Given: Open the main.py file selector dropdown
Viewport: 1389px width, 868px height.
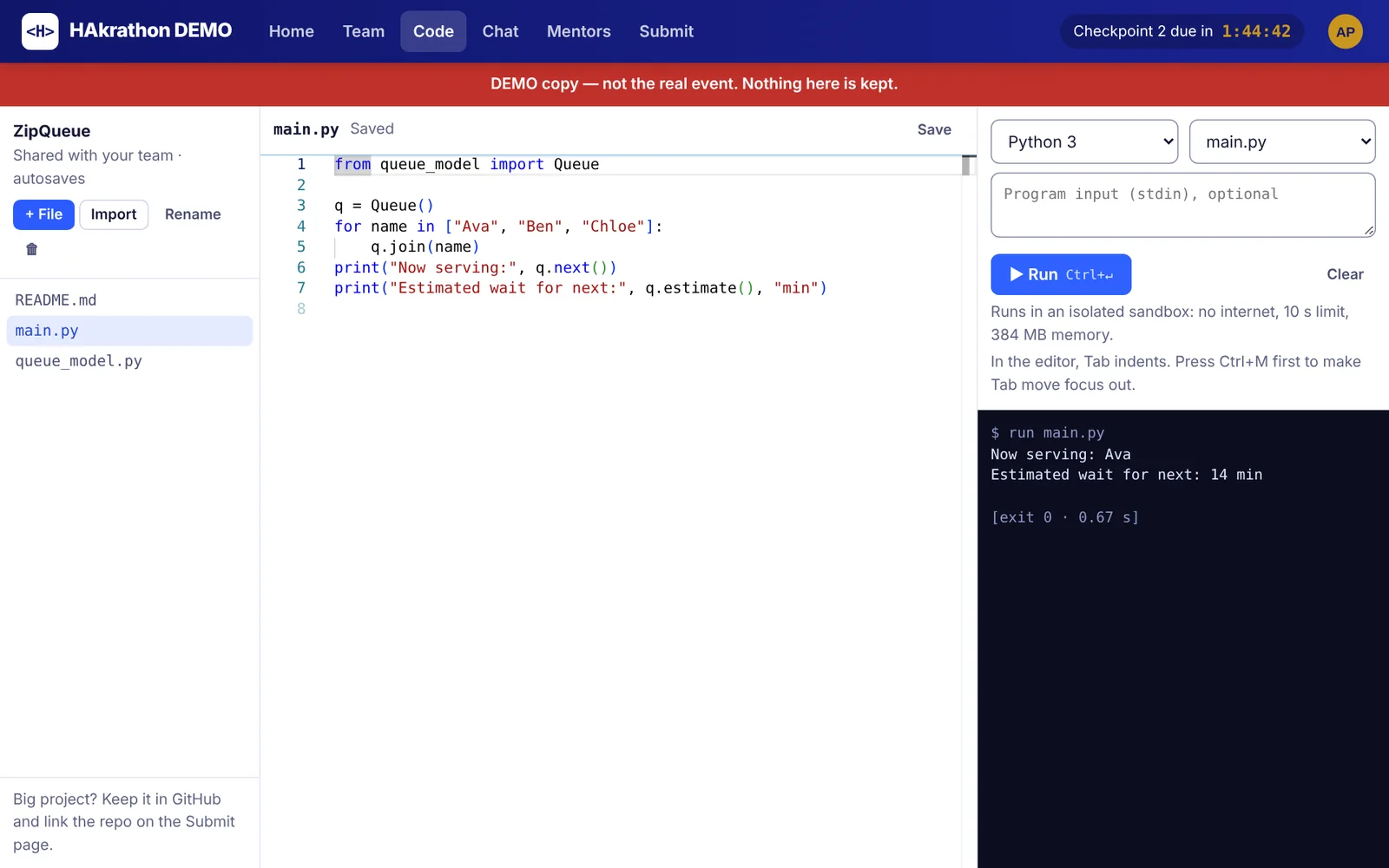Looking at the screenshot, I should [1282, 141].
